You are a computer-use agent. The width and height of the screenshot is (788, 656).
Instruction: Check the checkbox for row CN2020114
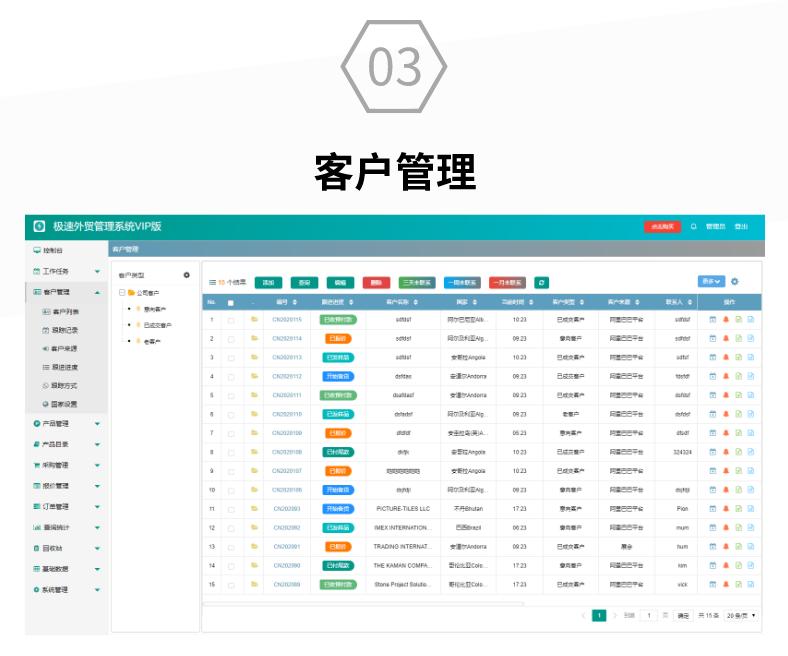click(231, 339)
